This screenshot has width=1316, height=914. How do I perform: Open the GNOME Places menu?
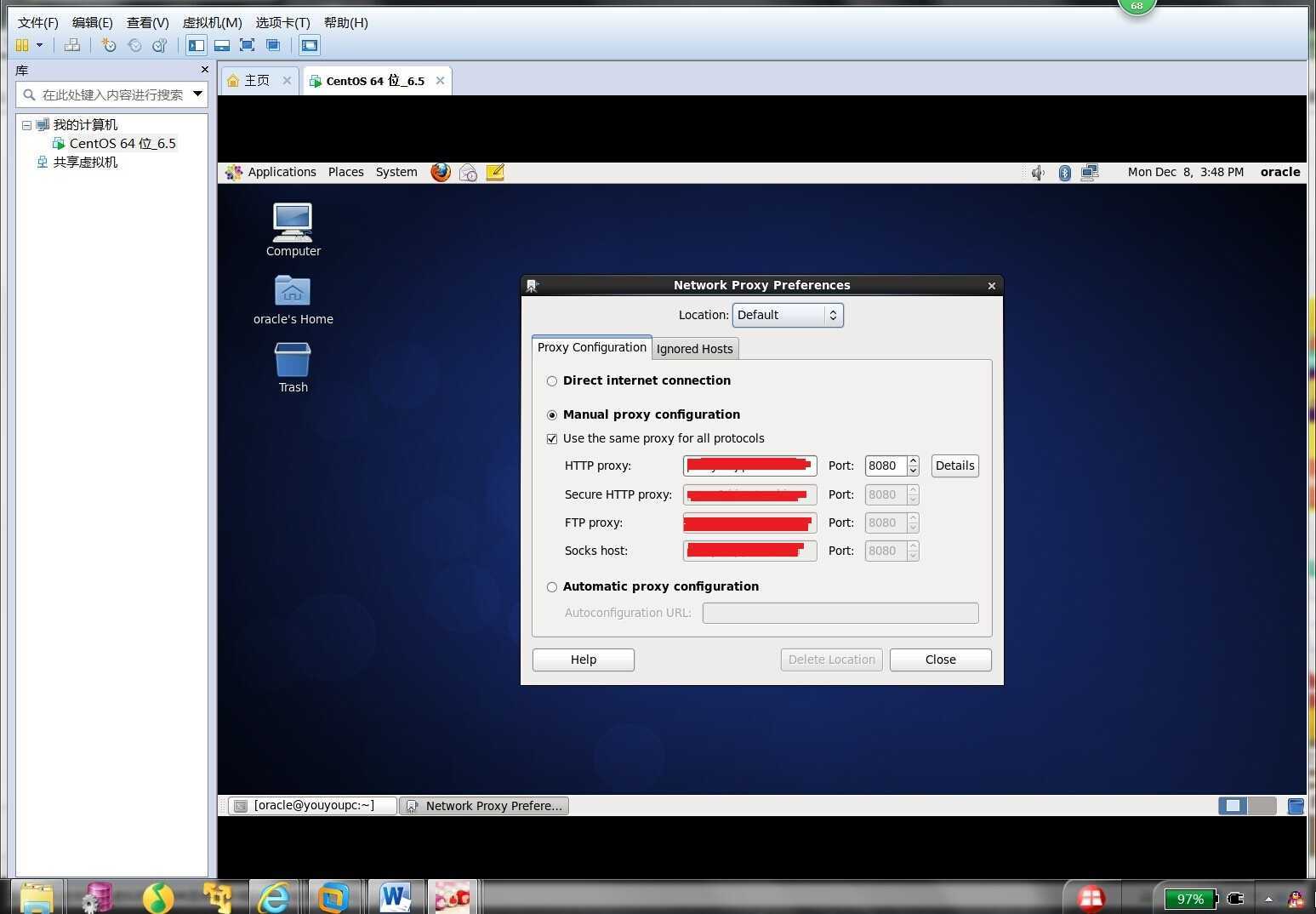pos(345,172)
